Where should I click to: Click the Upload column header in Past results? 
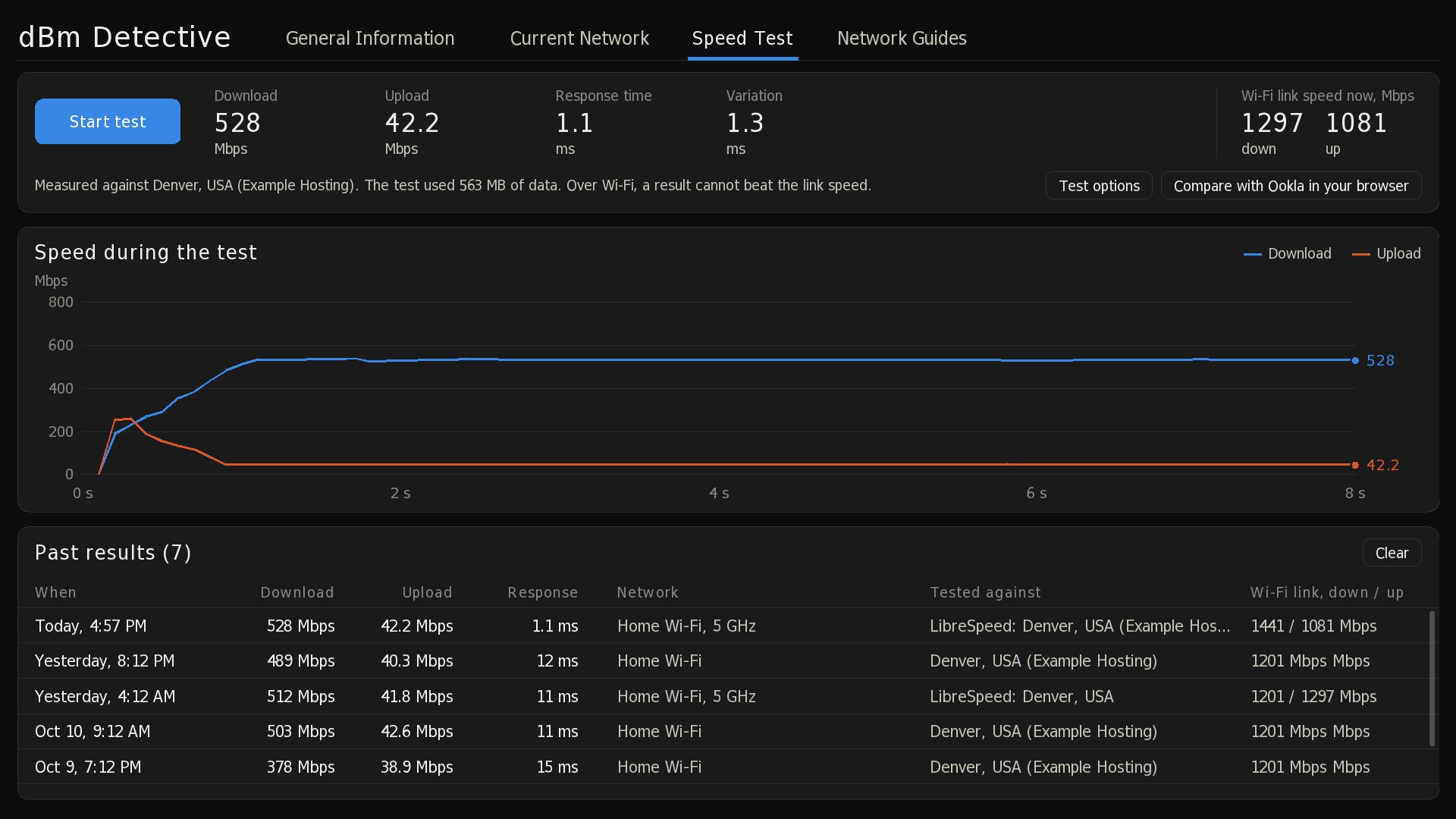coord(427,592)
